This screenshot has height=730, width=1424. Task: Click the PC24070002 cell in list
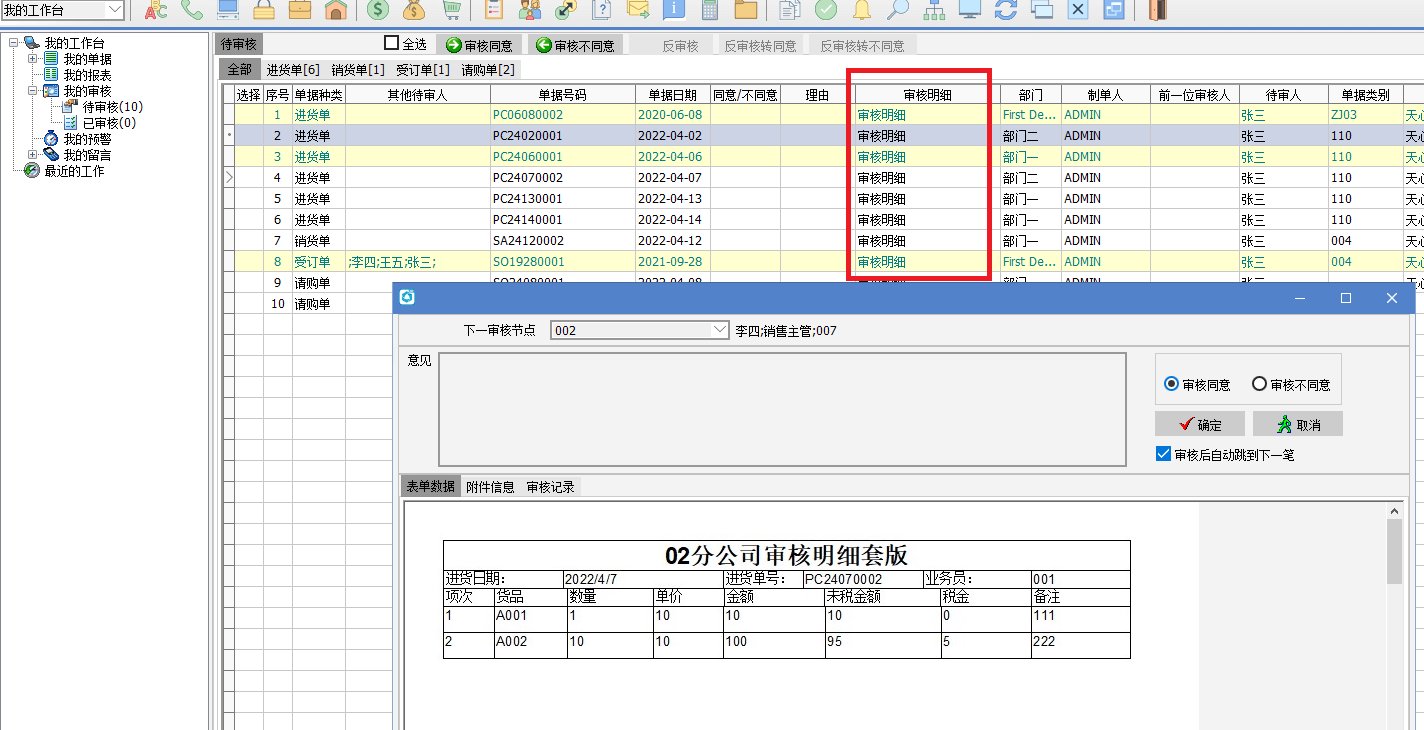pyautogui.click(x=562, y=178)
